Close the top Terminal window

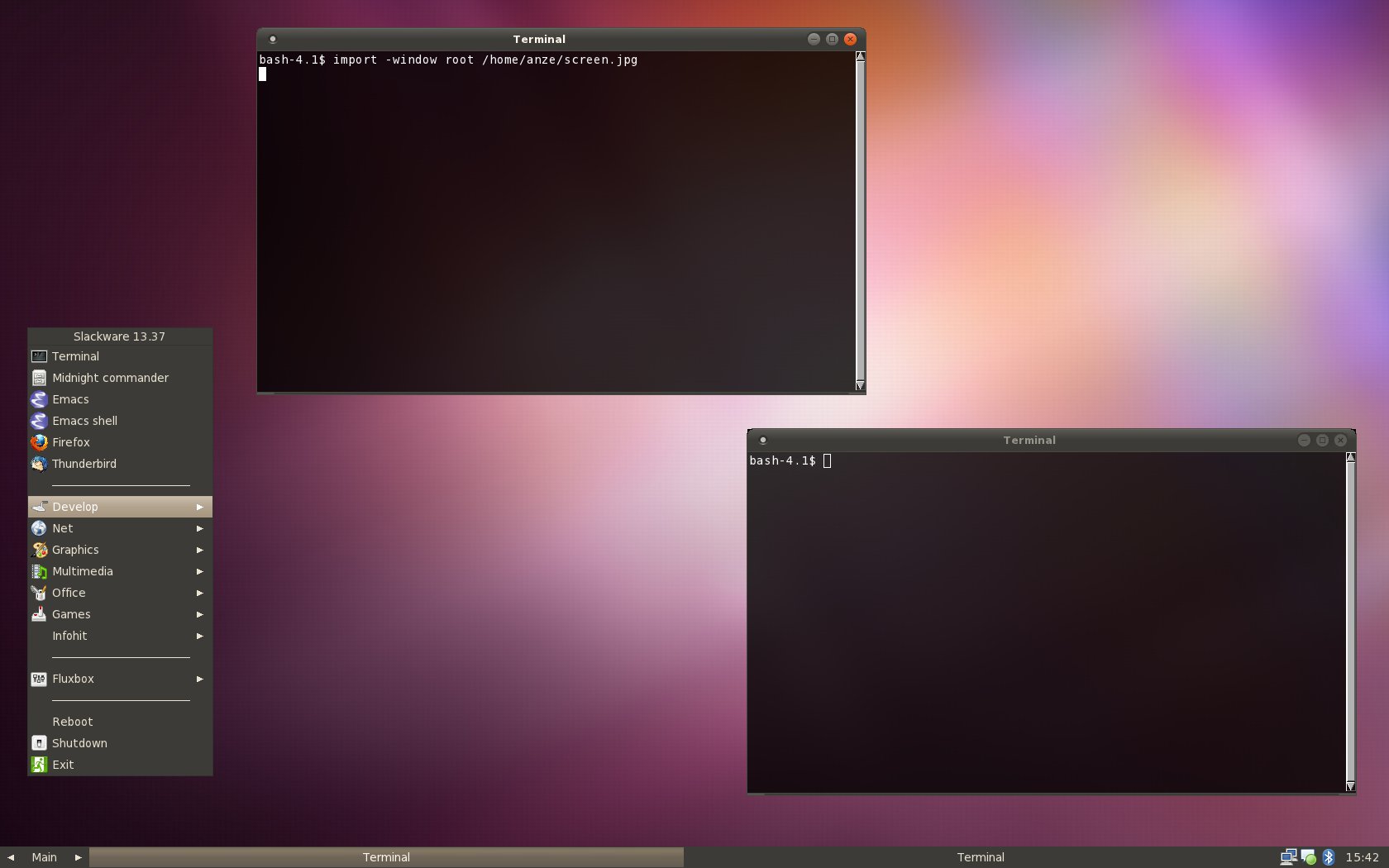click(850, 39)
